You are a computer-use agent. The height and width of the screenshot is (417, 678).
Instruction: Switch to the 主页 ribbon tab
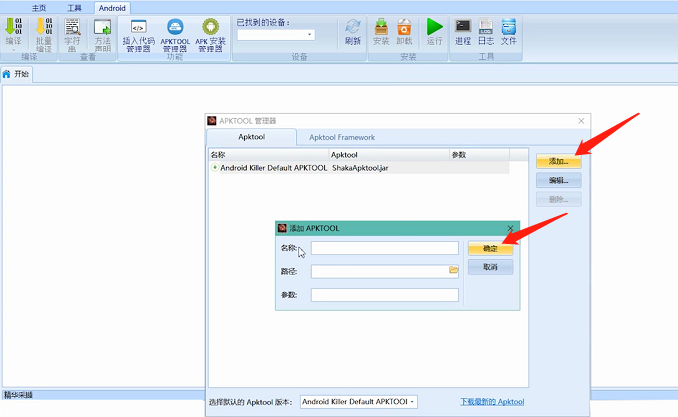point(38,8)
